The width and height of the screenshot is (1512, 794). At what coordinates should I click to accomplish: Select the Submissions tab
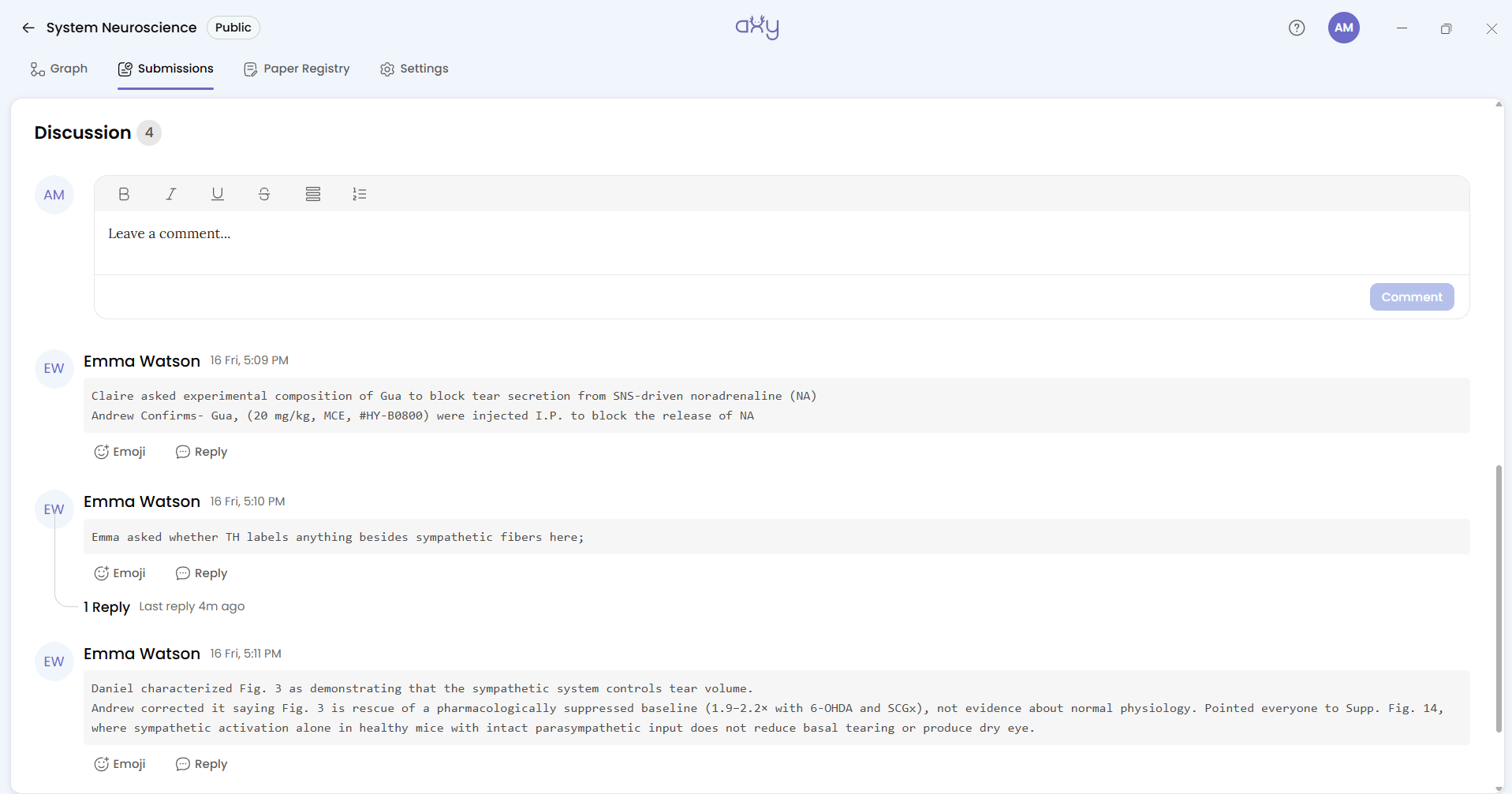166,69
